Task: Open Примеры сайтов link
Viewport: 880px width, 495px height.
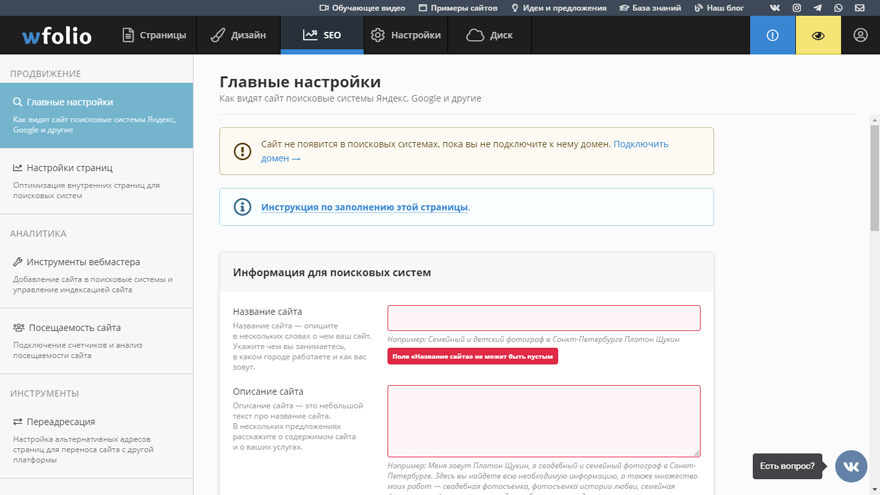Action: [x=458, y=8]
